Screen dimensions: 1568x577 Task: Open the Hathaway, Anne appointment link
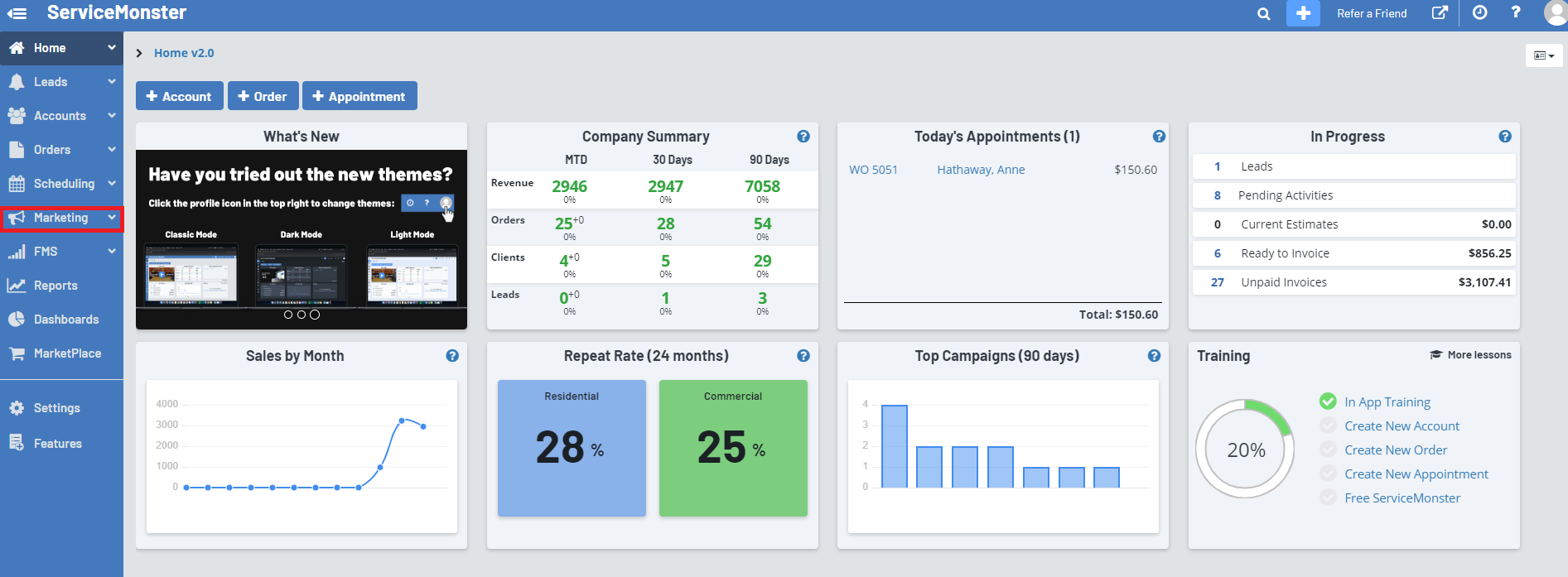pyautogui.click(x=981, y=170)
